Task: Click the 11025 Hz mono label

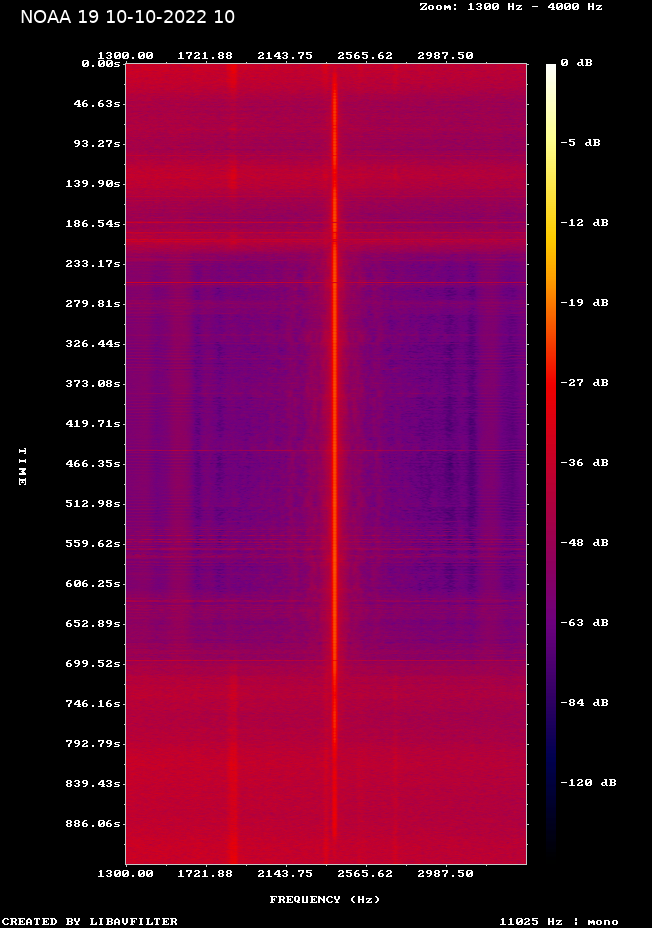Action: [559, 921]
